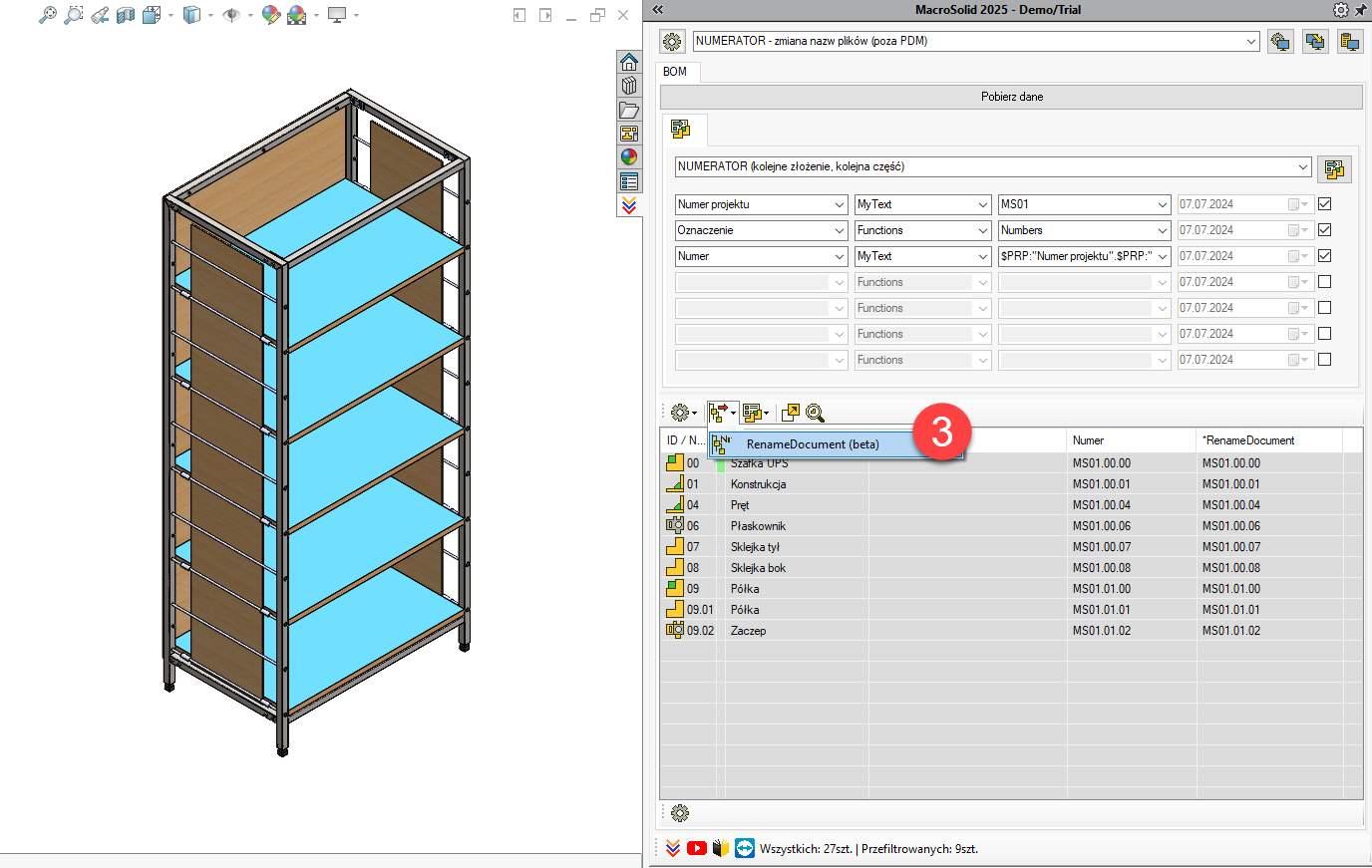Select the Szafka UPS row

coord(1011,463)
